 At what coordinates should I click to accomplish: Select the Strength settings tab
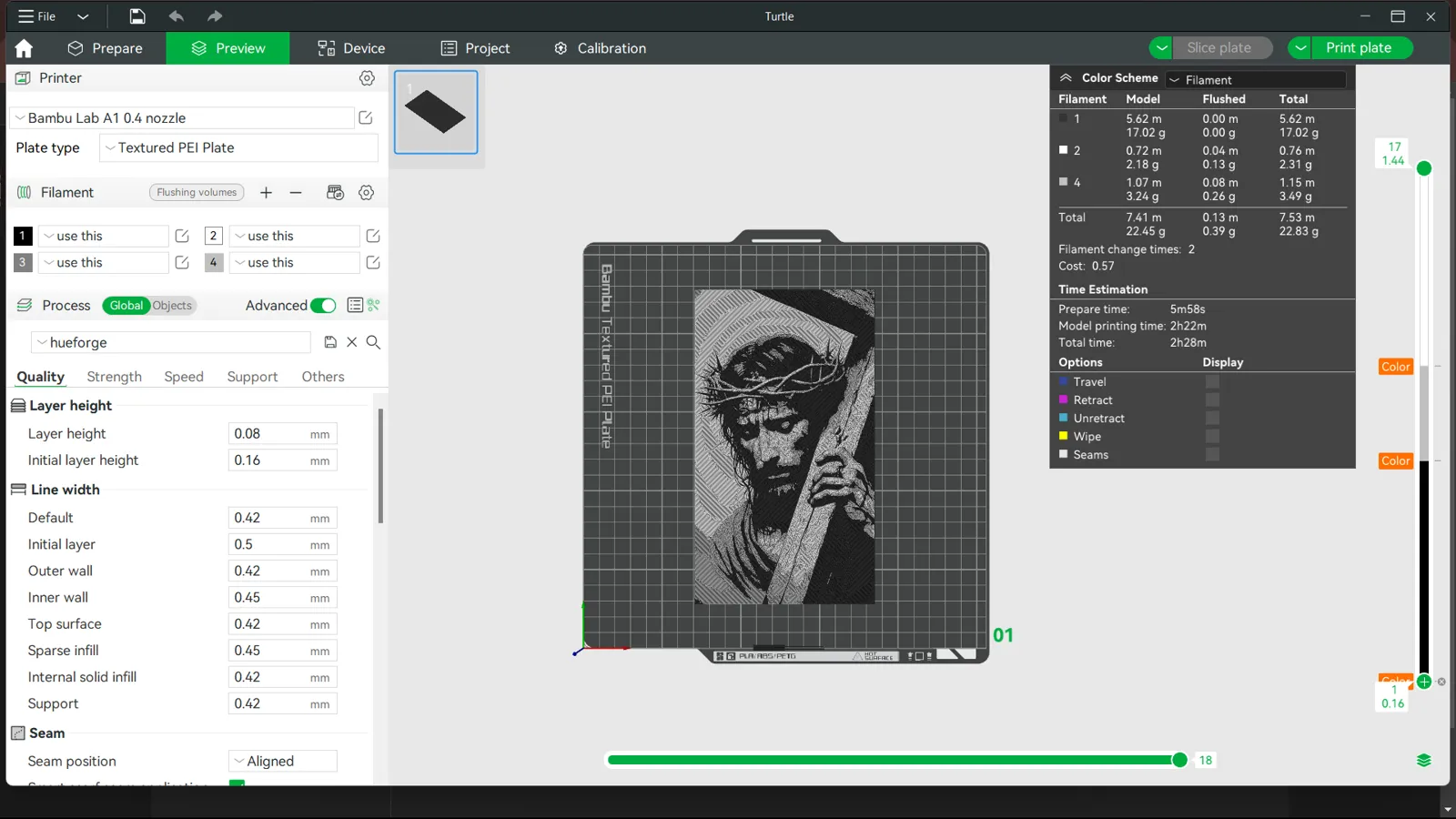(x=114, y=377)
